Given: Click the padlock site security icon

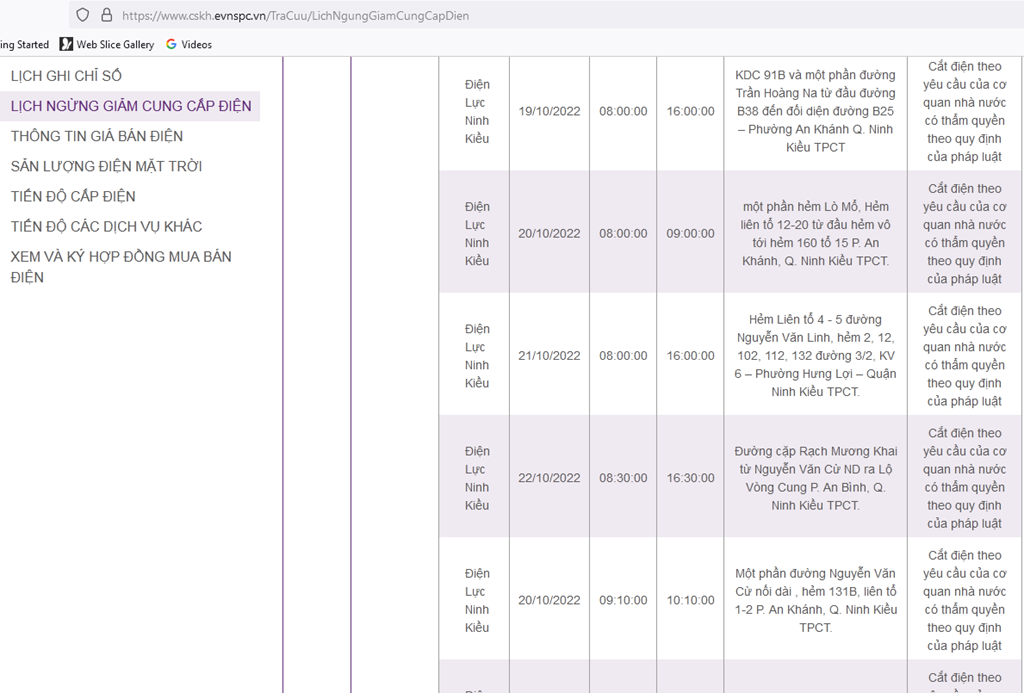Looking at the screenshot, I should 106,15.
